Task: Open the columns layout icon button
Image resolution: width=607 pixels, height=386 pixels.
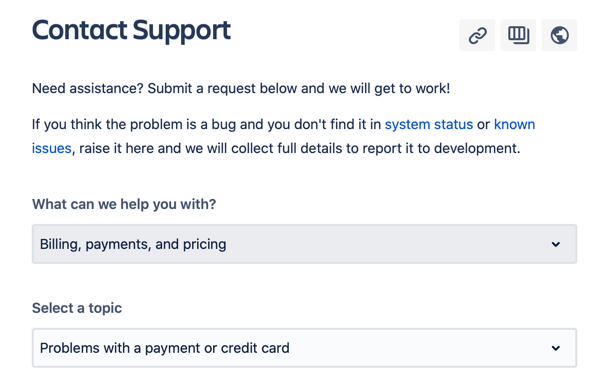Action: coord(518,35)
